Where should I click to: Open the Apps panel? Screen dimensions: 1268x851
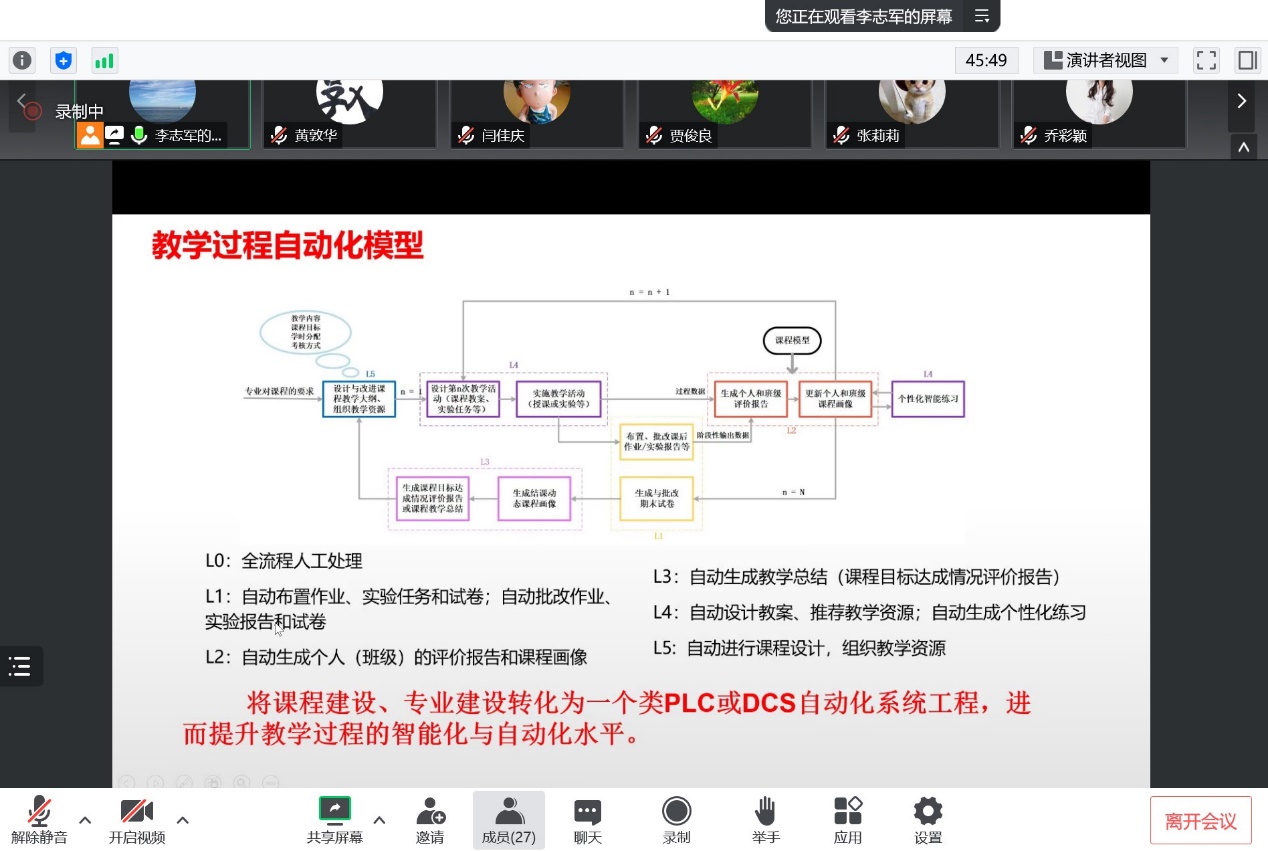[848, 820]
